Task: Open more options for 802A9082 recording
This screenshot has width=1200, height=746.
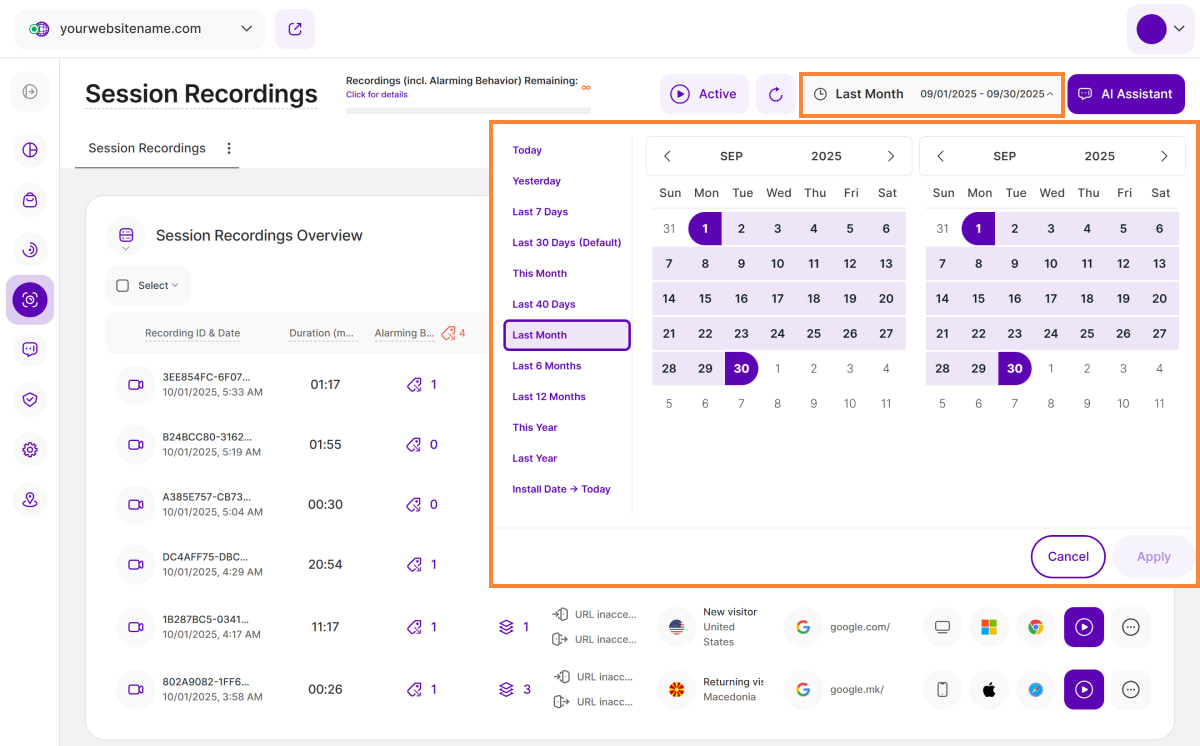Action: coord(1131,689)
